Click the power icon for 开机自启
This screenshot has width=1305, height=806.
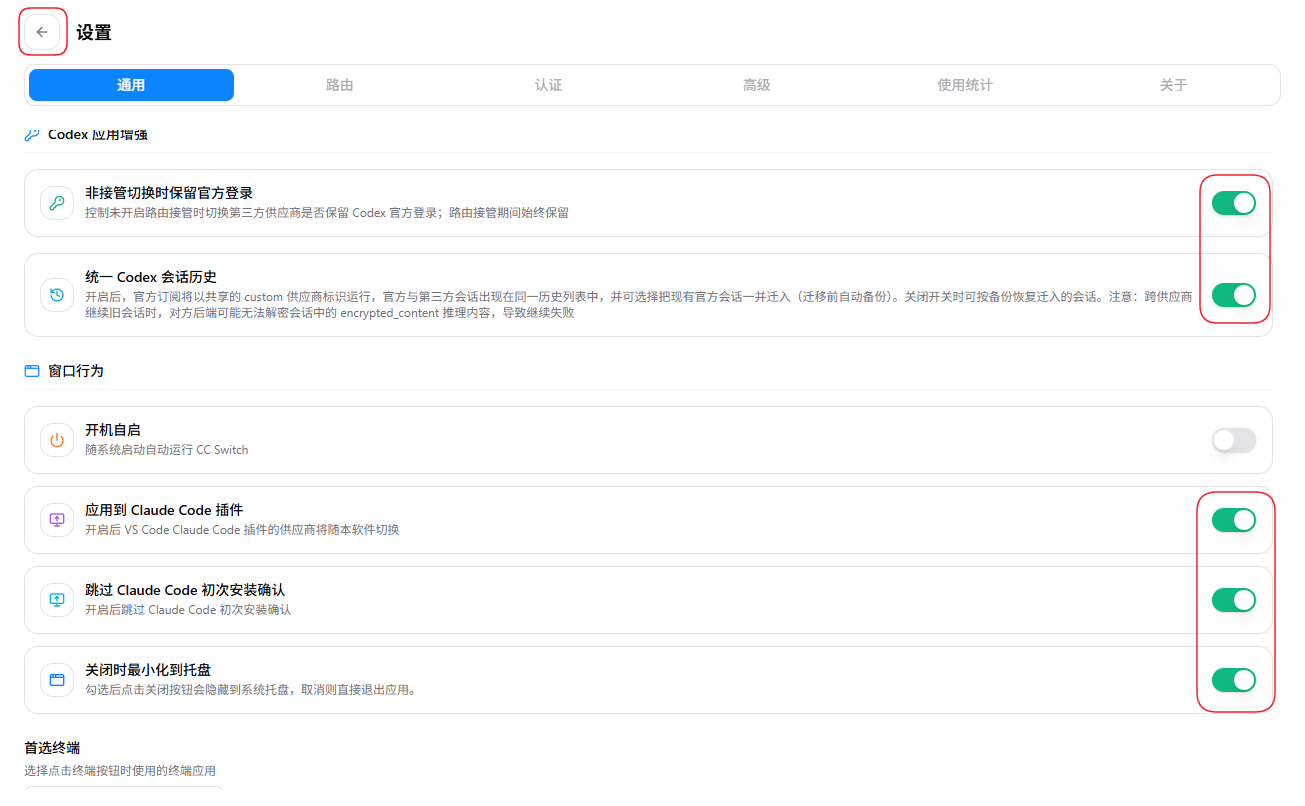57,440
